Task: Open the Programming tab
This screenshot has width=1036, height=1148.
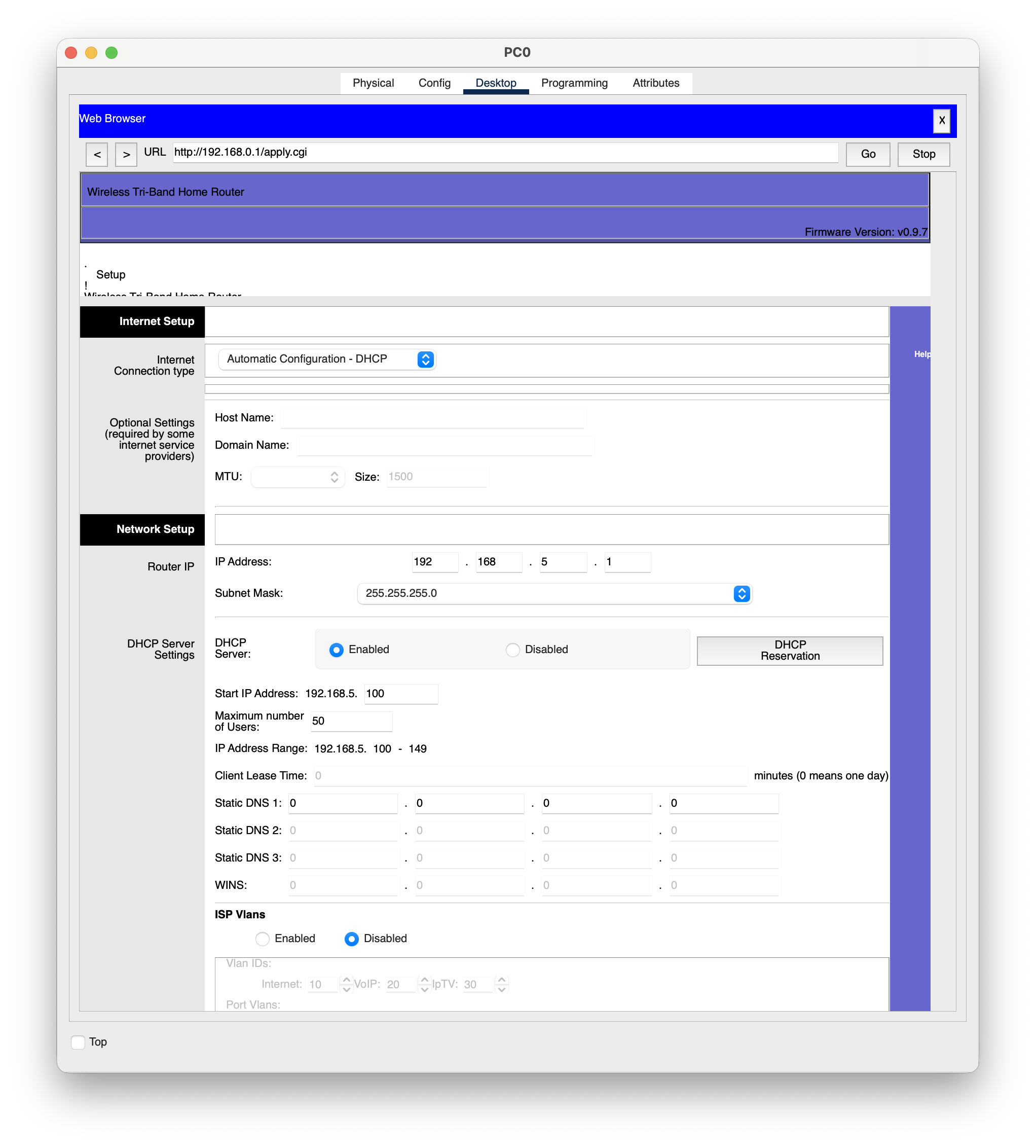Action: pos(574,83)
